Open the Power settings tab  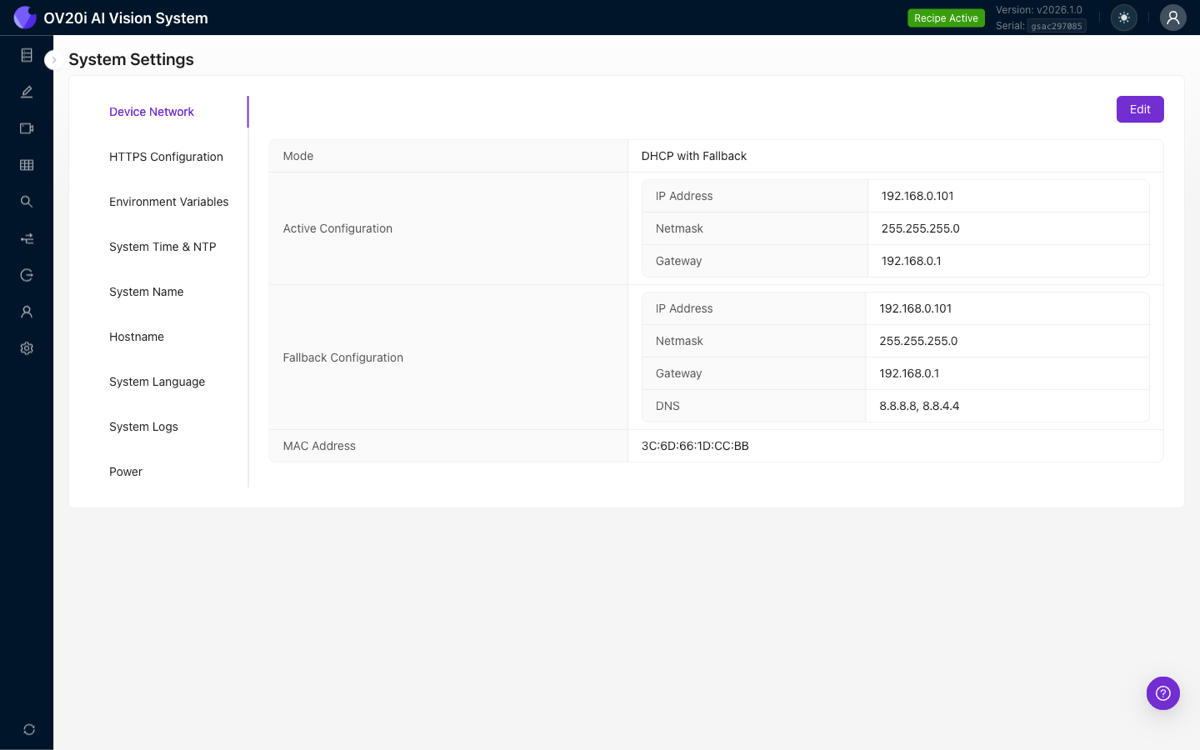coord(126,472)
